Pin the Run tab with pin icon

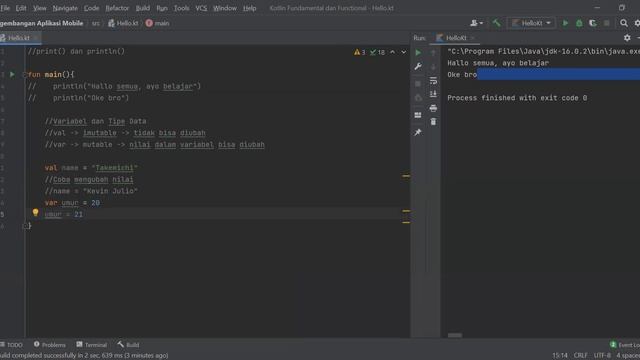[x=418, y=132]
